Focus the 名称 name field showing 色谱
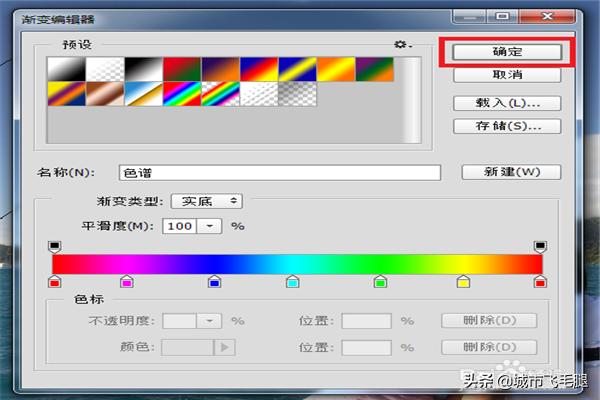Screen dimensions: 600x400 (x=280, y=173)
